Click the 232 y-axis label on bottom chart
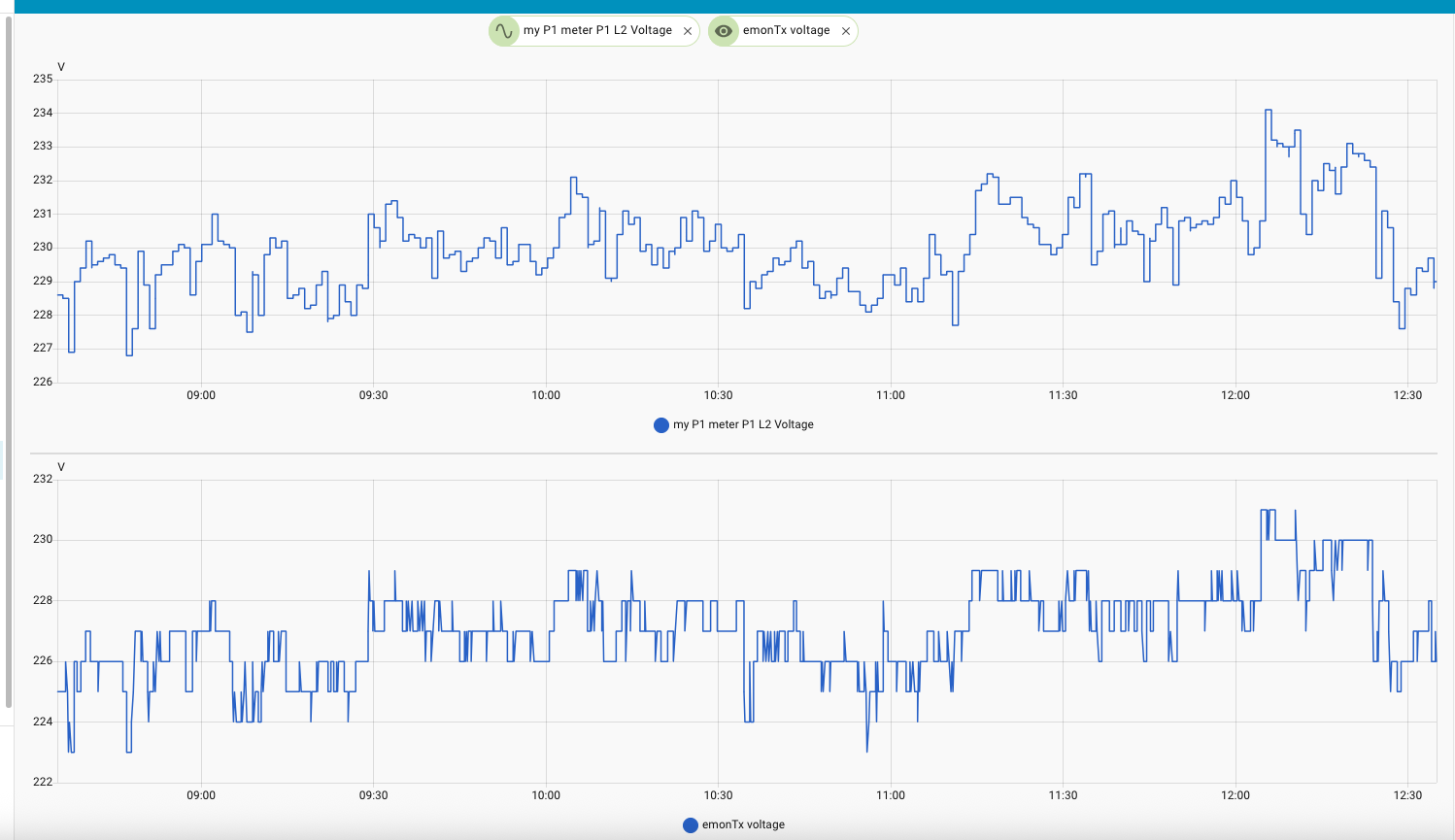The height and width of the screenshot is (840, 1455). 43,480
